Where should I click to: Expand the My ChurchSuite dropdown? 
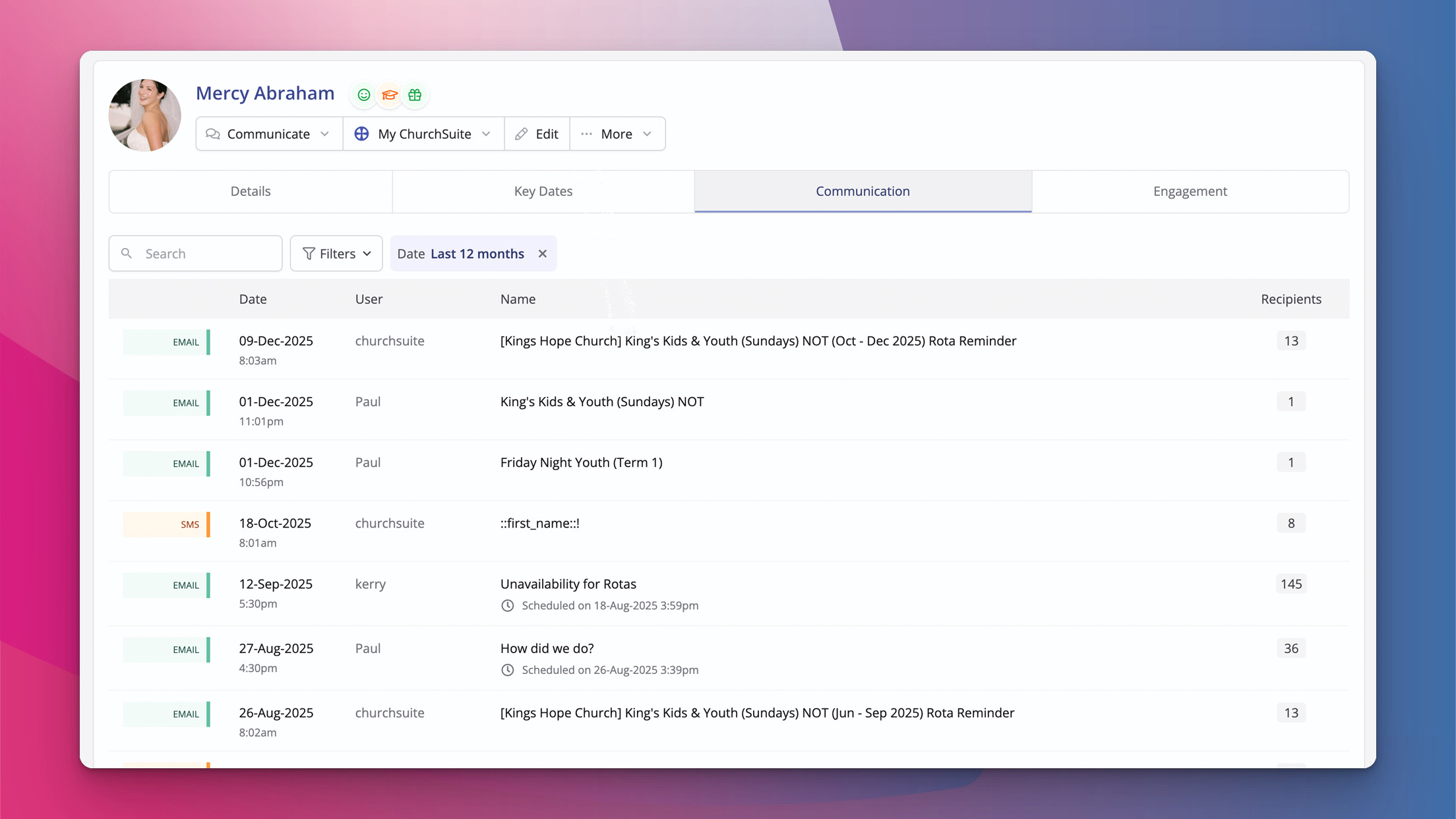click(423, 134)
